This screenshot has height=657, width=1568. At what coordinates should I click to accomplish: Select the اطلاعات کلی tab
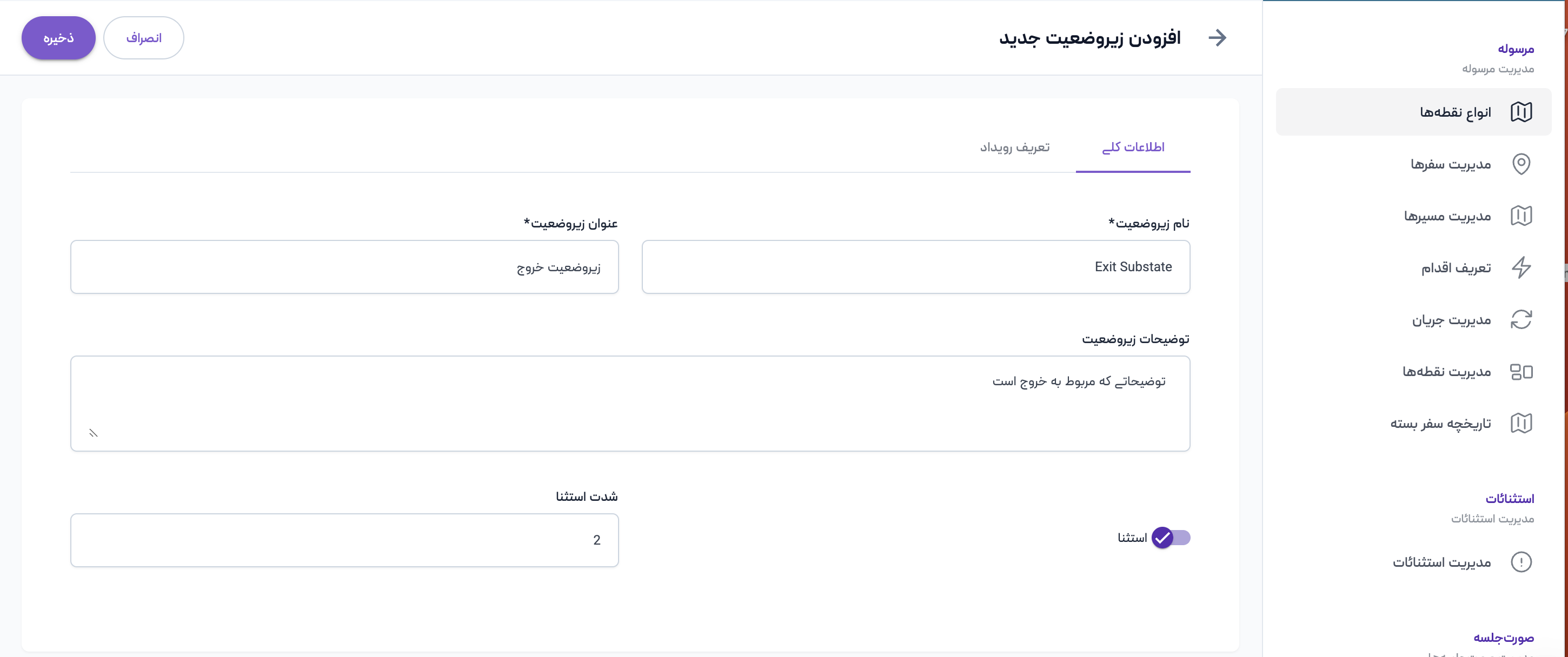coord(1133,147)
